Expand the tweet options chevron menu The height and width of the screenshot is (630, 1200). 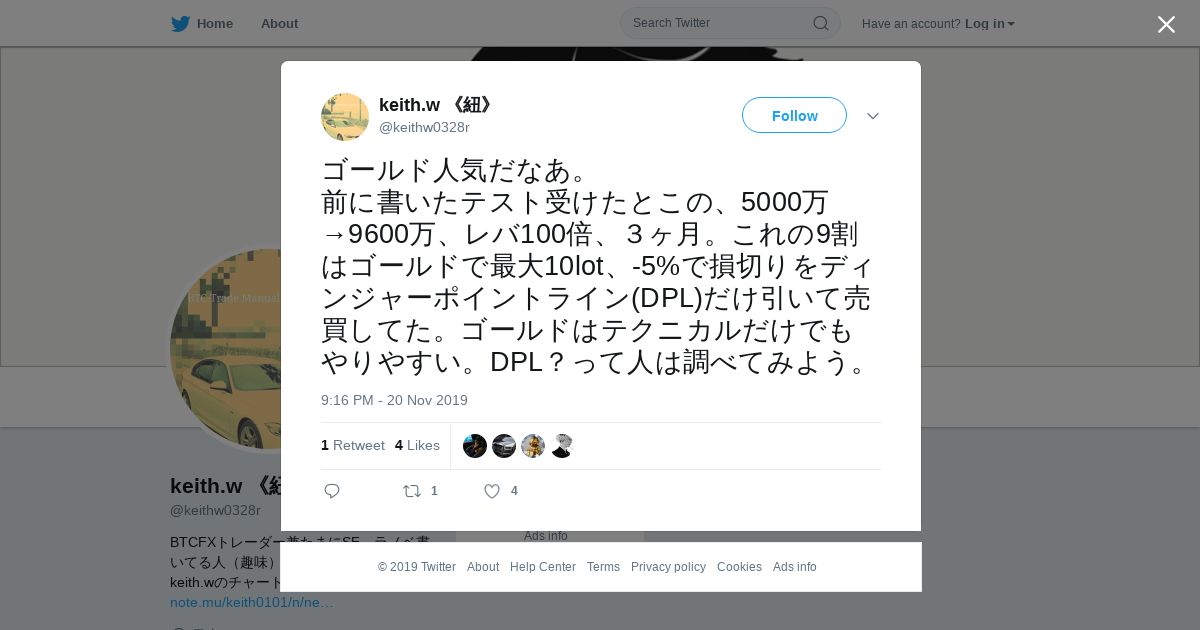873,116
